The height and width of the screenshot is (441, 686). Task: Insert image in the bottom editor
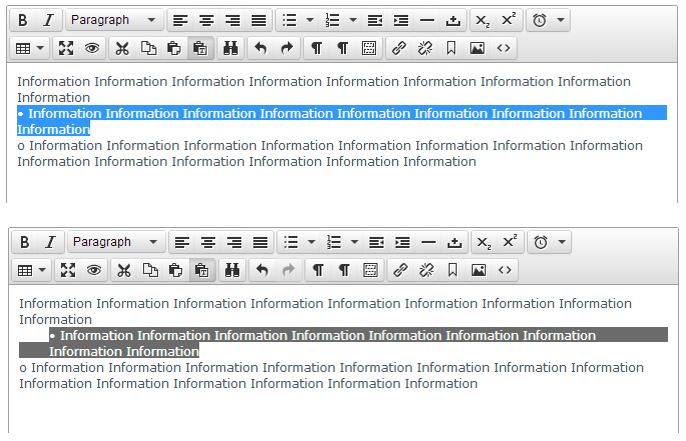479,270
